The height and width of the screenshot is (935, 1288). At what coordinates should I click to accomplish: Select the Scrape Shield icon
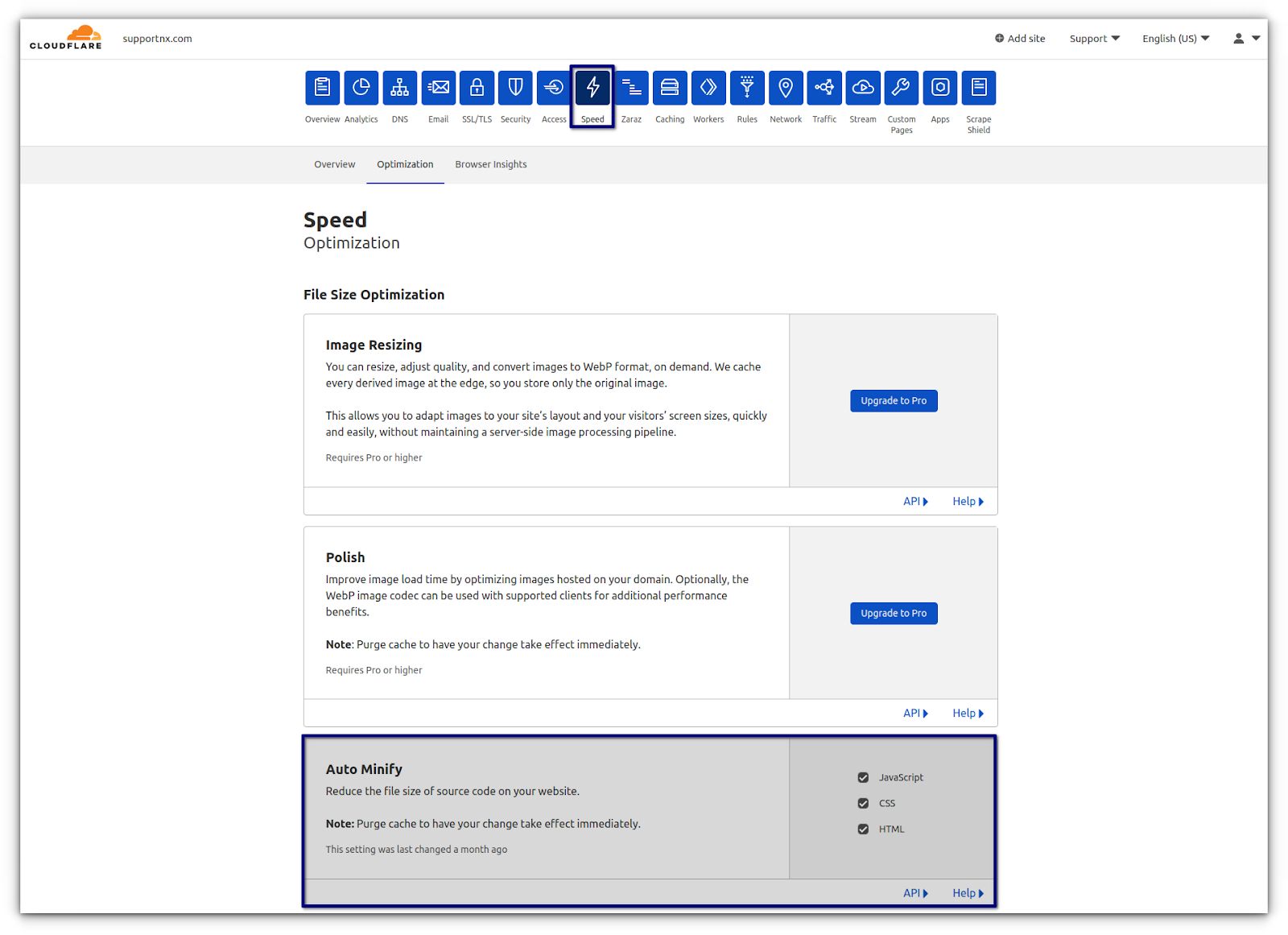point(978,87)
